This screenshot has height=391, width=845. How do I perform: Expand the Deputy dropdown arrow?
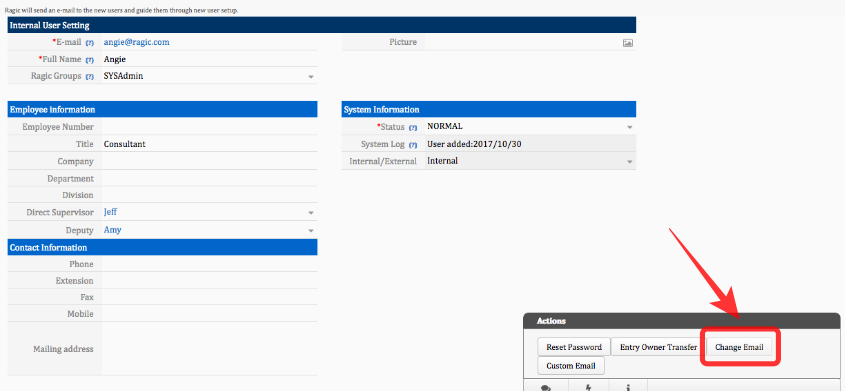pos(311,231)
